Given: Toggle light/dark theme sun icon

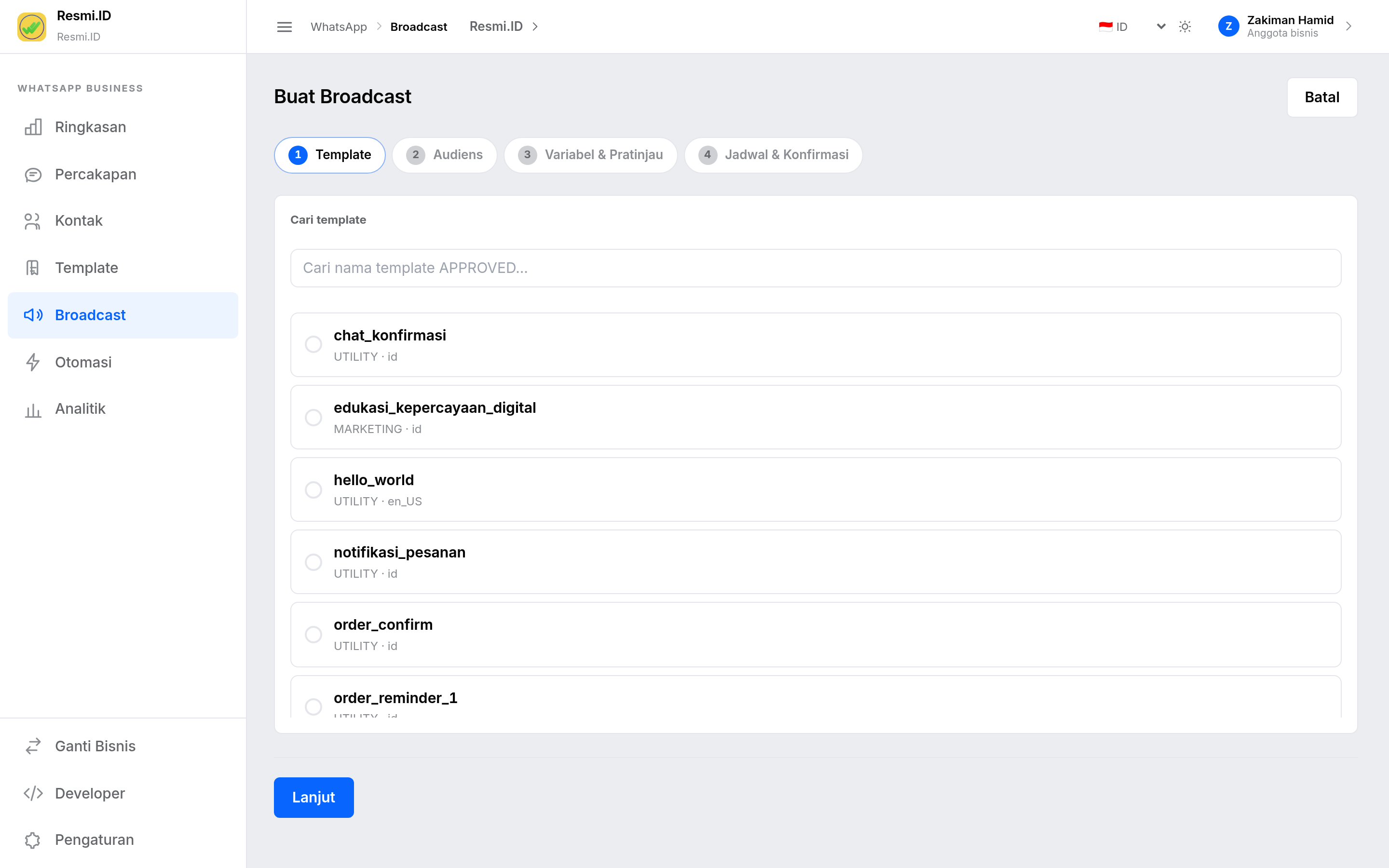Looking at the screenshot, I should coord(1185,27).
